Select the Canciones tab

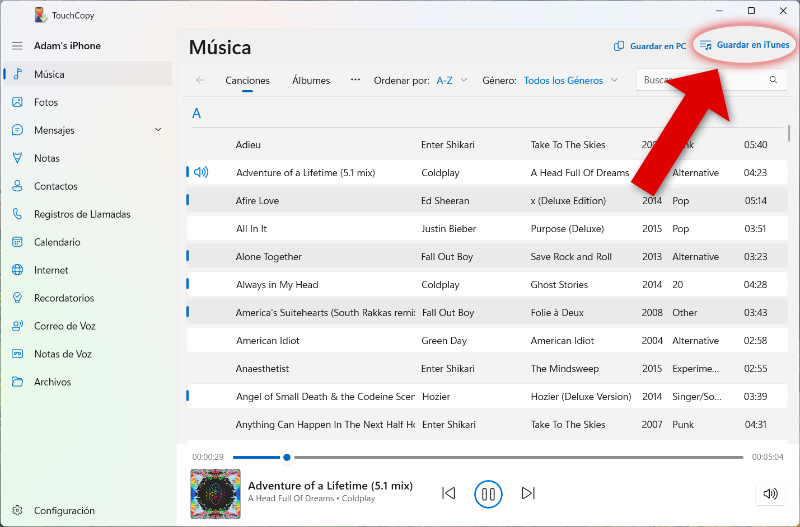tap(247, 80)
